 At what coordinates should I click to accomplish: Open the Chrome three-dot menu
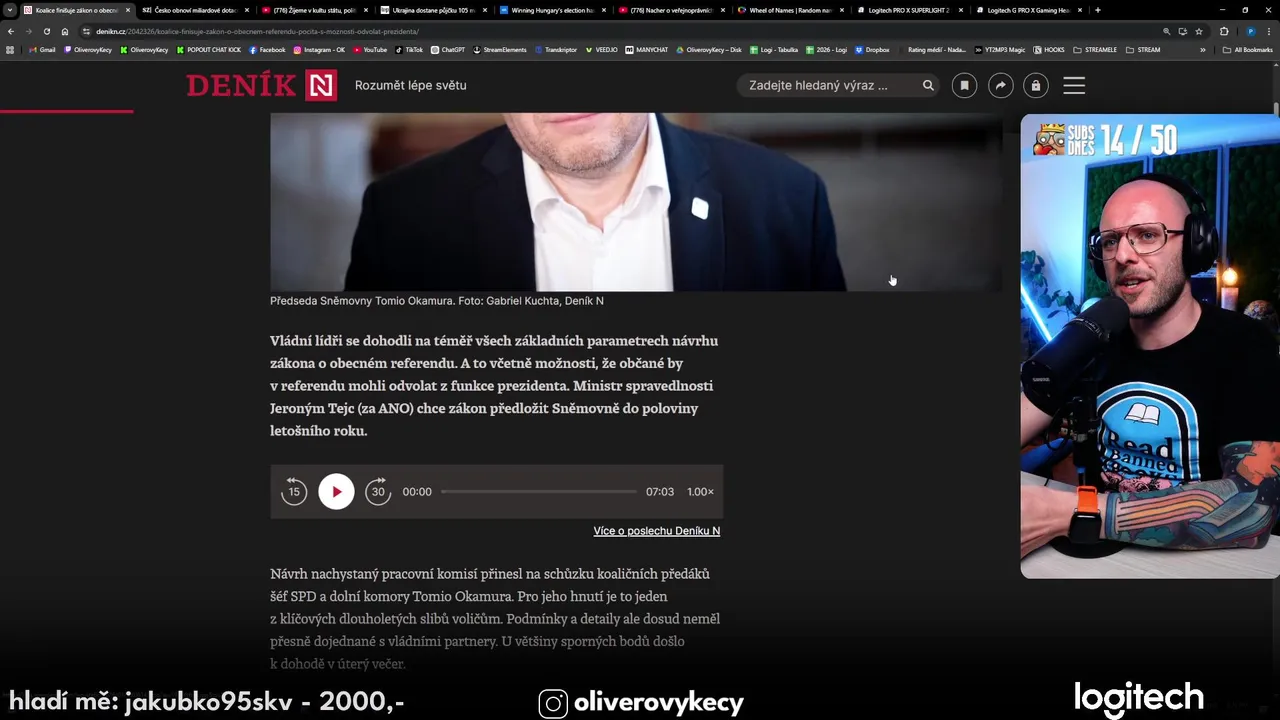tap(1270, 31)
